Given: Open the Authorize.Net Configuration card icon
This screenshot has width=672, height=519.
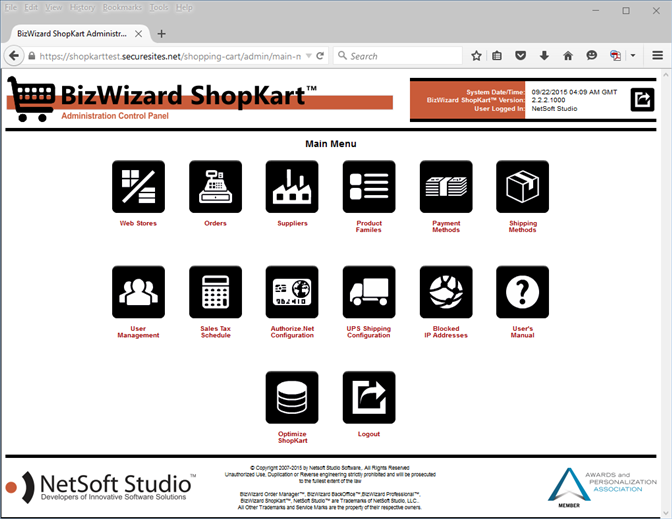Looking at the screenshot, I should [x=292, y=292].
